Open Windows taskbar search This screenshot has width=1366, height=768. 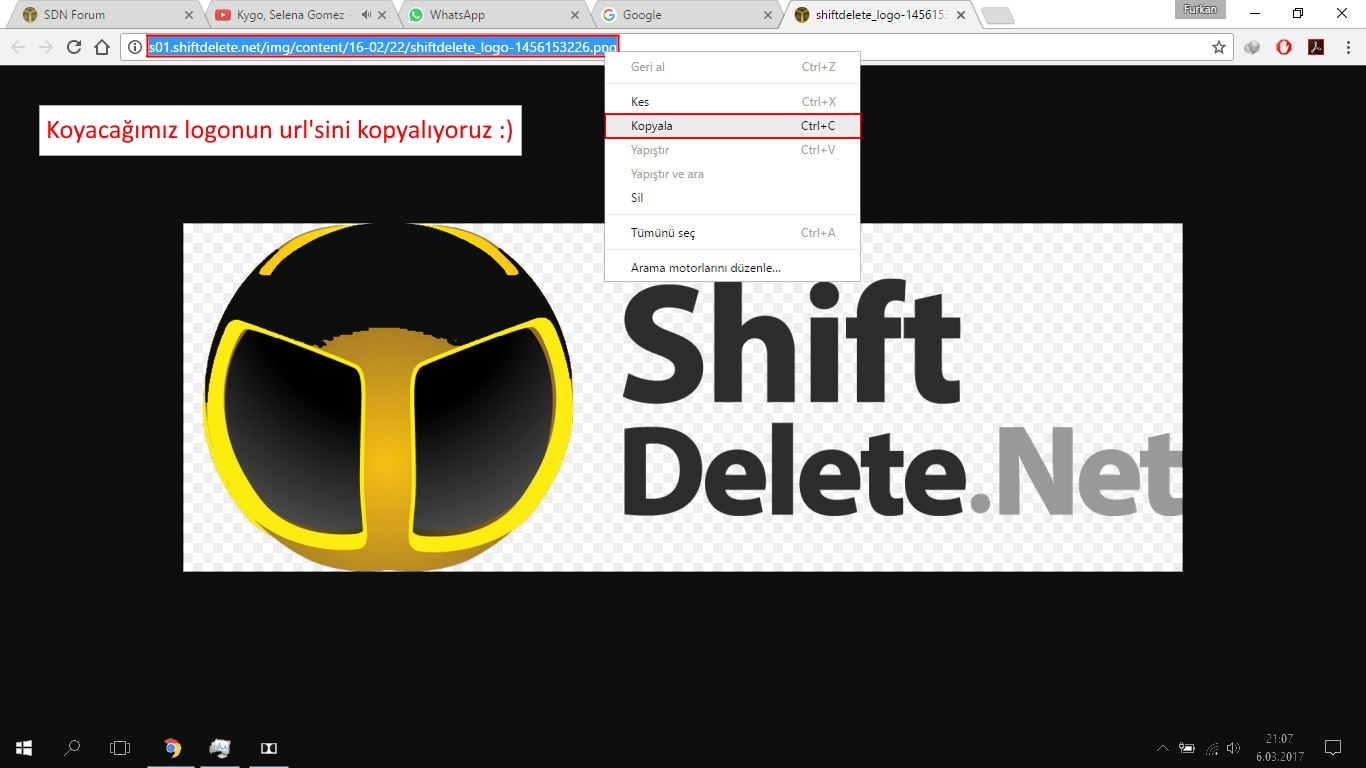point(72,747)
